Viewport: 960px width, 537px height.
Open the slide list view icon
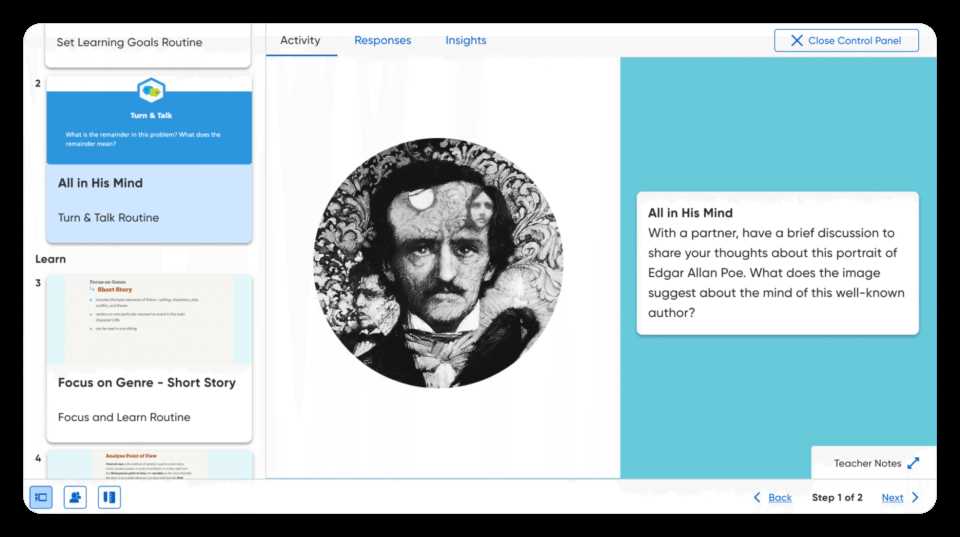coord(41,497)
